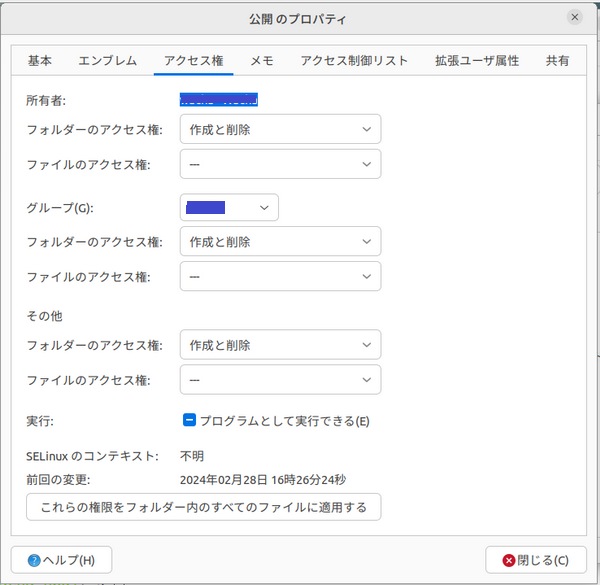The width and height of the screenshot is (600, 585).
Task: Open the group folder access dropdown
Action: pos(280,242)
